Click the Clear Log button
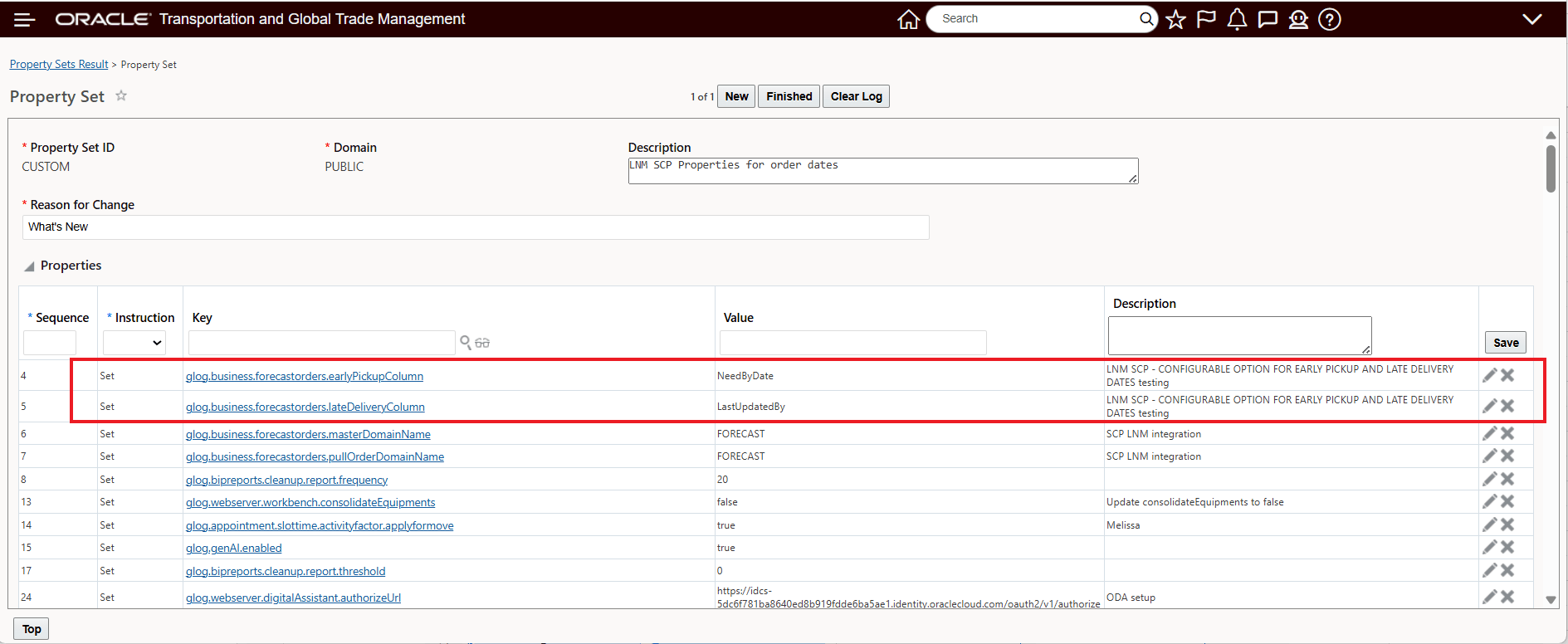The height and width of the screenshot is (644, 1568). pyautogui.click(x=857, y=96)
